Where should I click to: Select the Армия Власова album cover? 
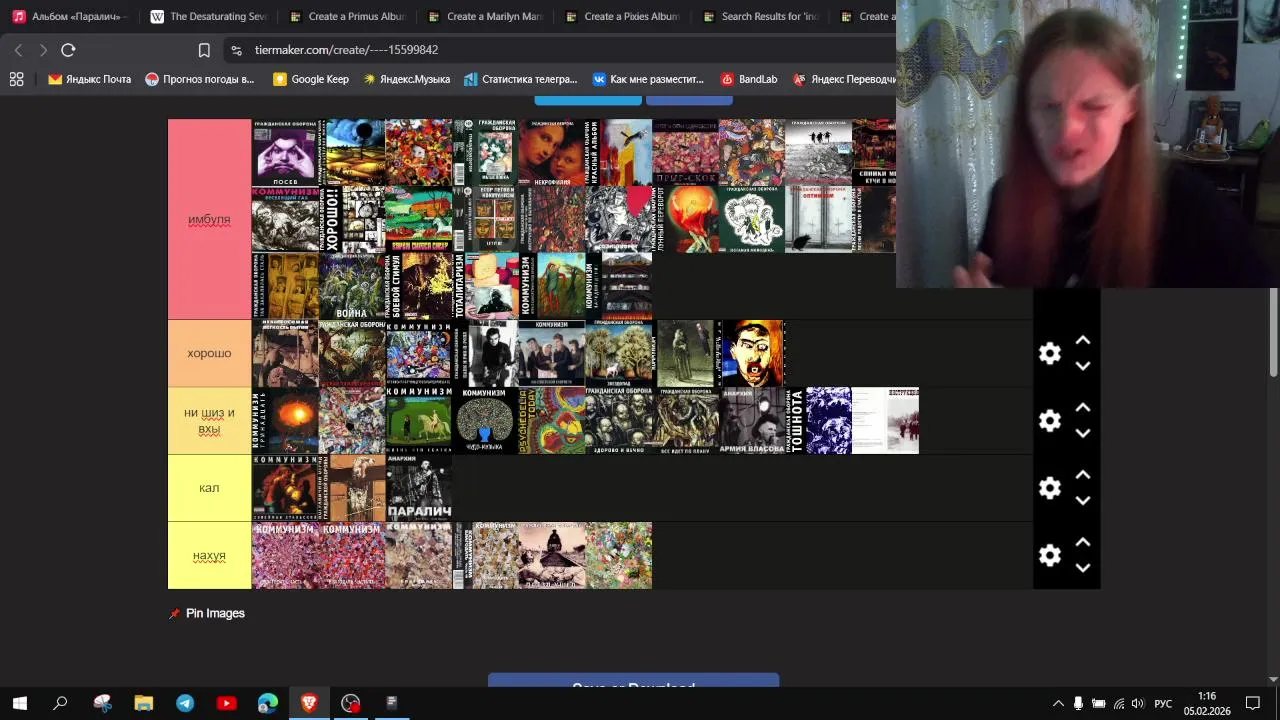click(x=752, y=421)
